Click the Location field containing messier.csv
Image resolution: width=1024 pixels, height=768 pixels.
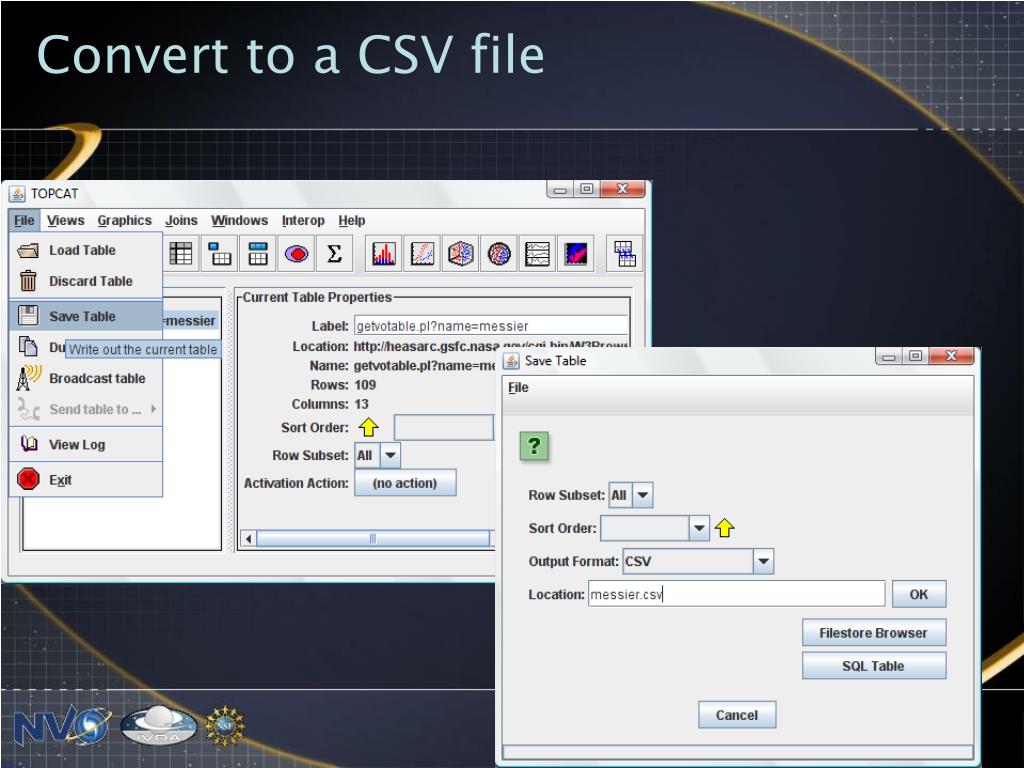click(737, 594)
